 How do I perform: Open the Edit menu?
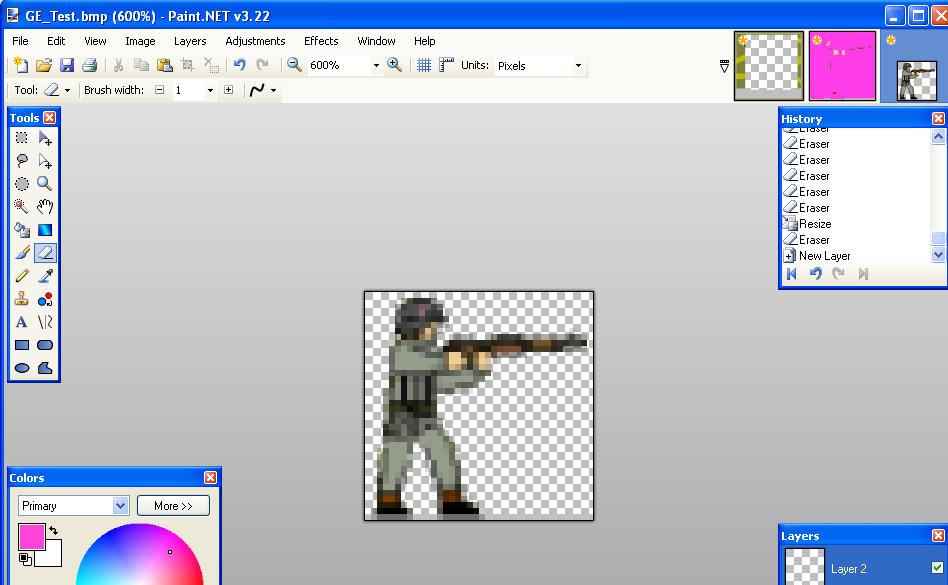pos(56,41)
